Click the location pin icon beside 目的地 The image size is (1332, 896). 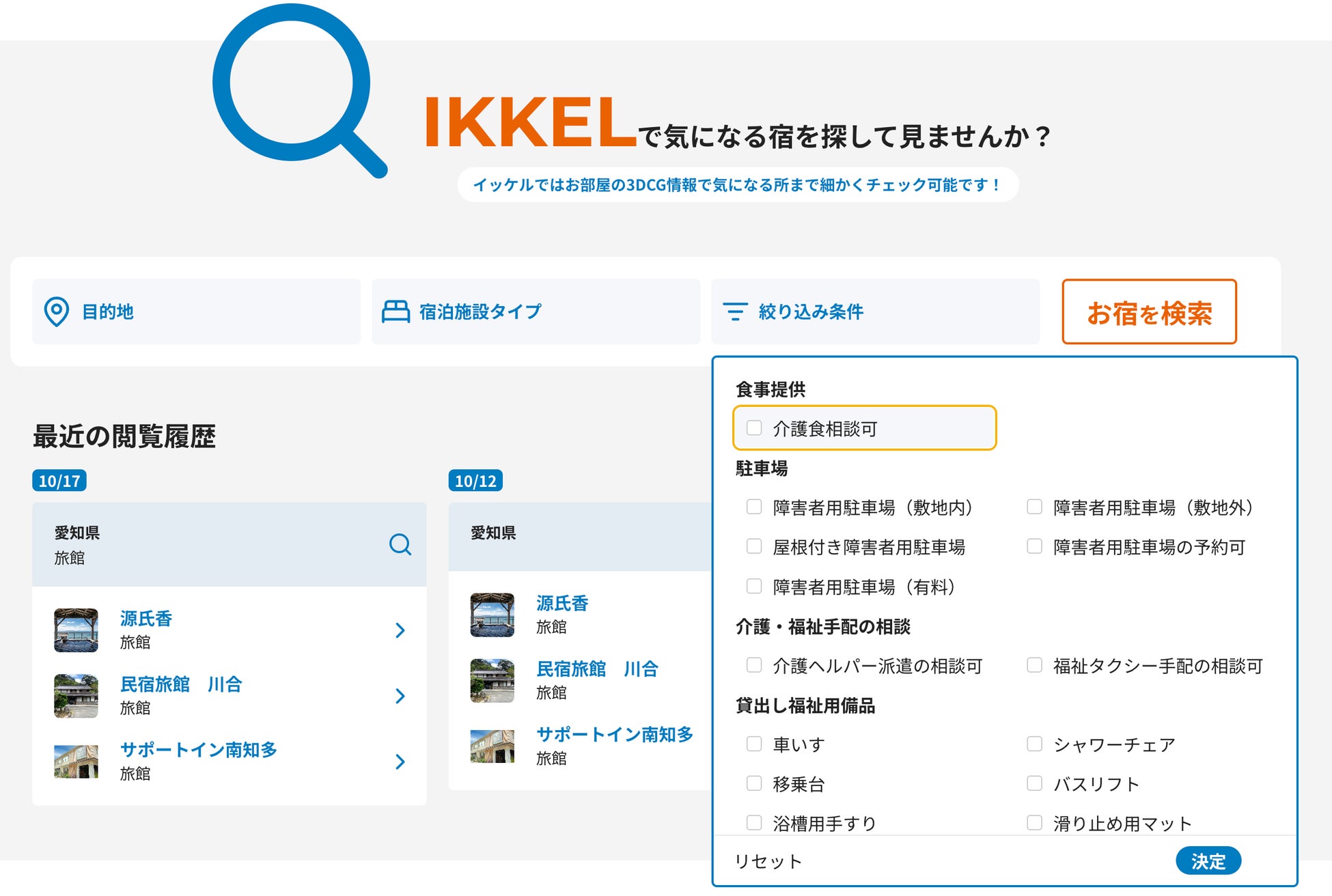click(56, 311)
